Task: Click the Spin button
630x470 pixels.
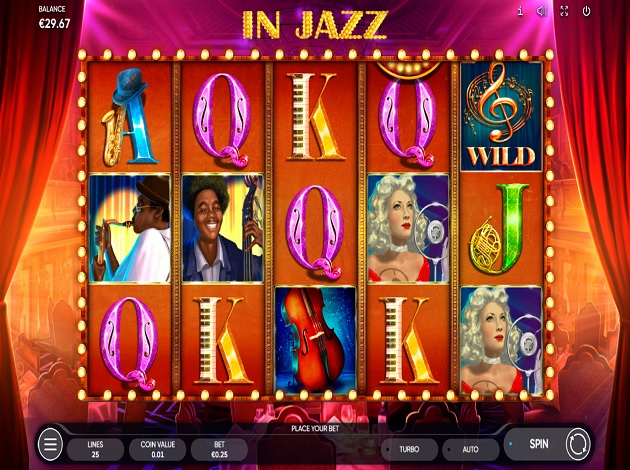Action: 539,444
